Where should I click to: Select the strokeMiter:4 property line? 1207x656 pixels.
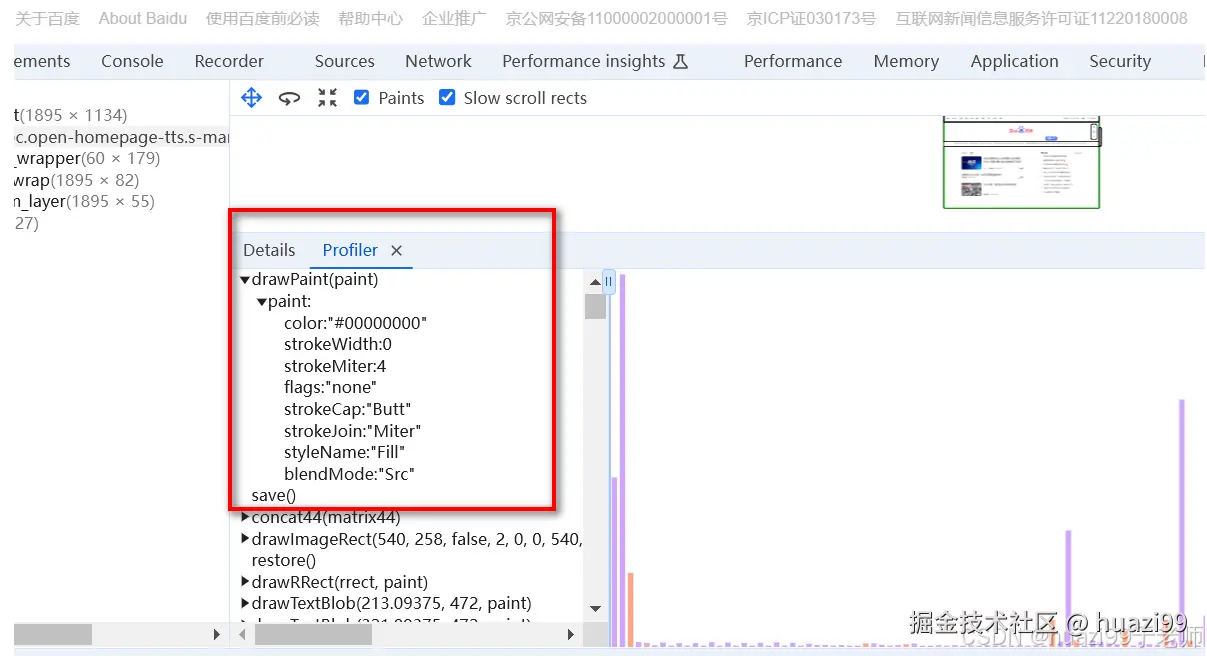click(x=335, y=366)
